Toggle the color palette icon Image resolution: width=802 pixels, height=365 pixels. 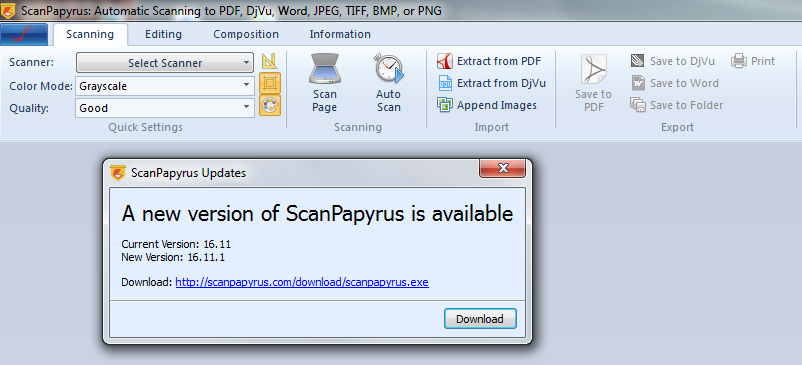[x=270, y=105]
